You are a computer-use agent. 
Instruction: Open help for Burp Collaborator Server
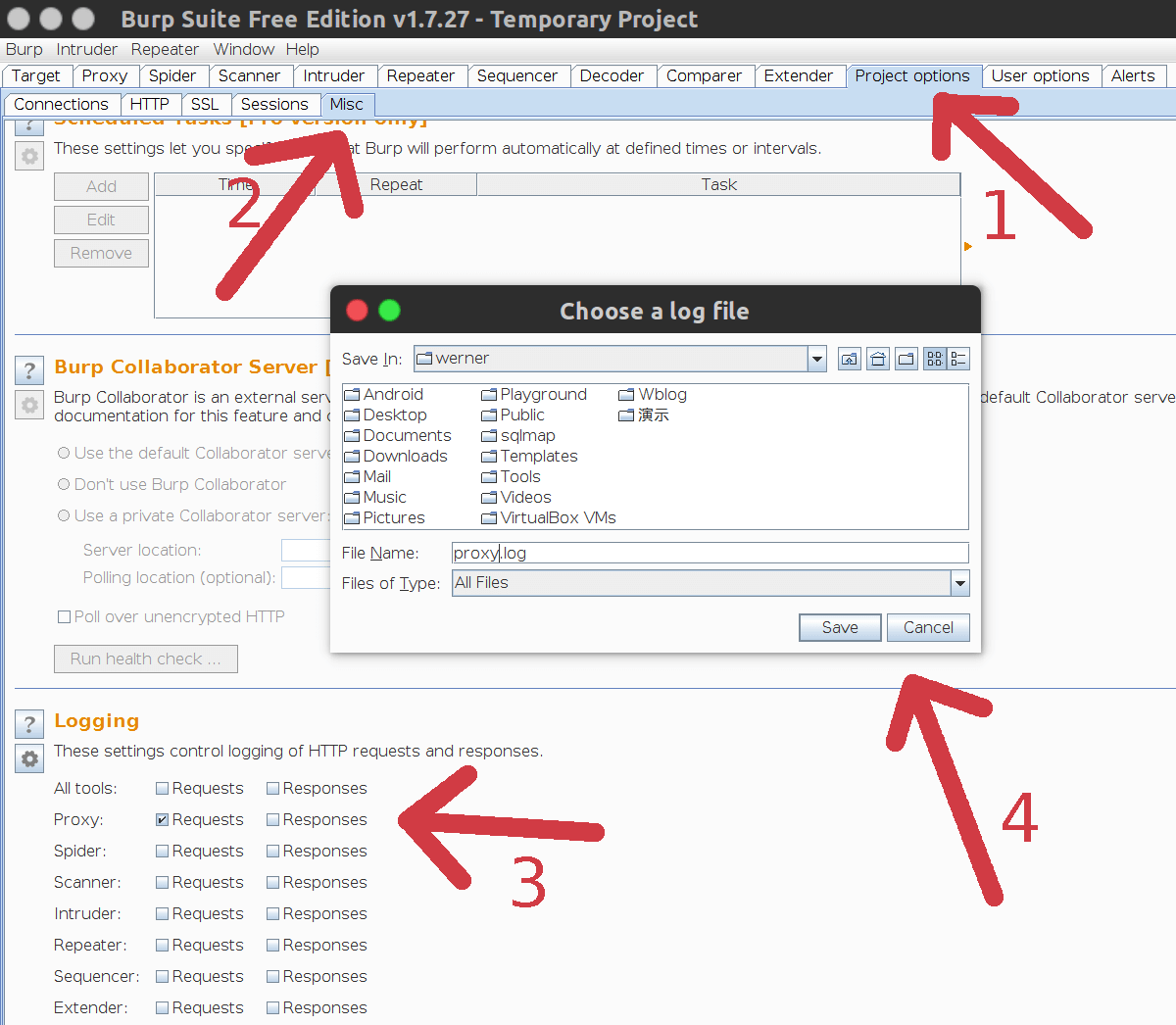29,369
